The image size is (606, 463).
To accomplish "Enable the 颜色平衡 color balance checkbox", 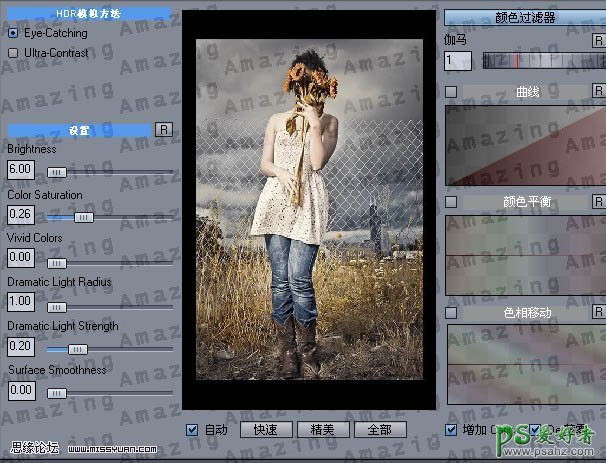I will (x=451, y=202).
